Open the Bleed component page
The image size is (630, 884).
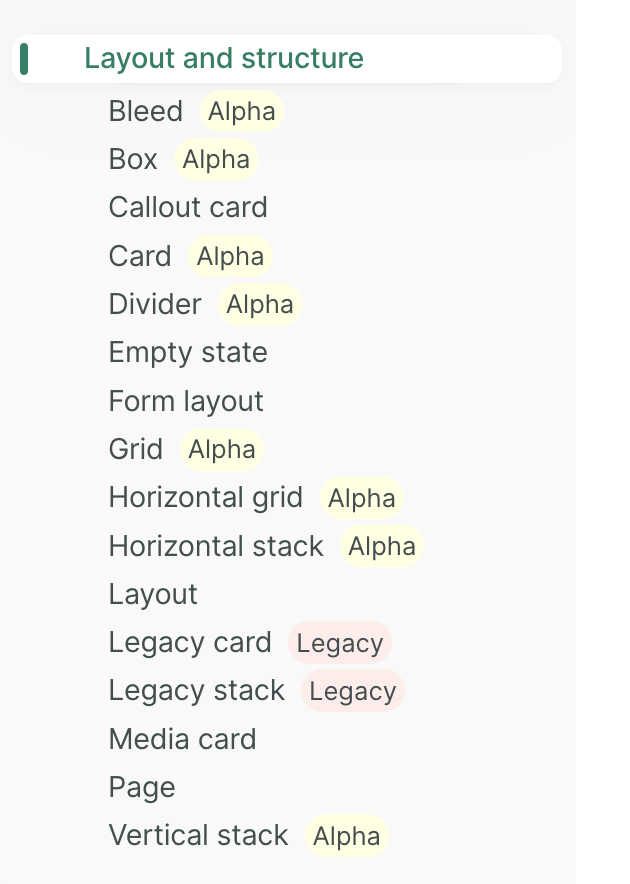click(146, 111)
